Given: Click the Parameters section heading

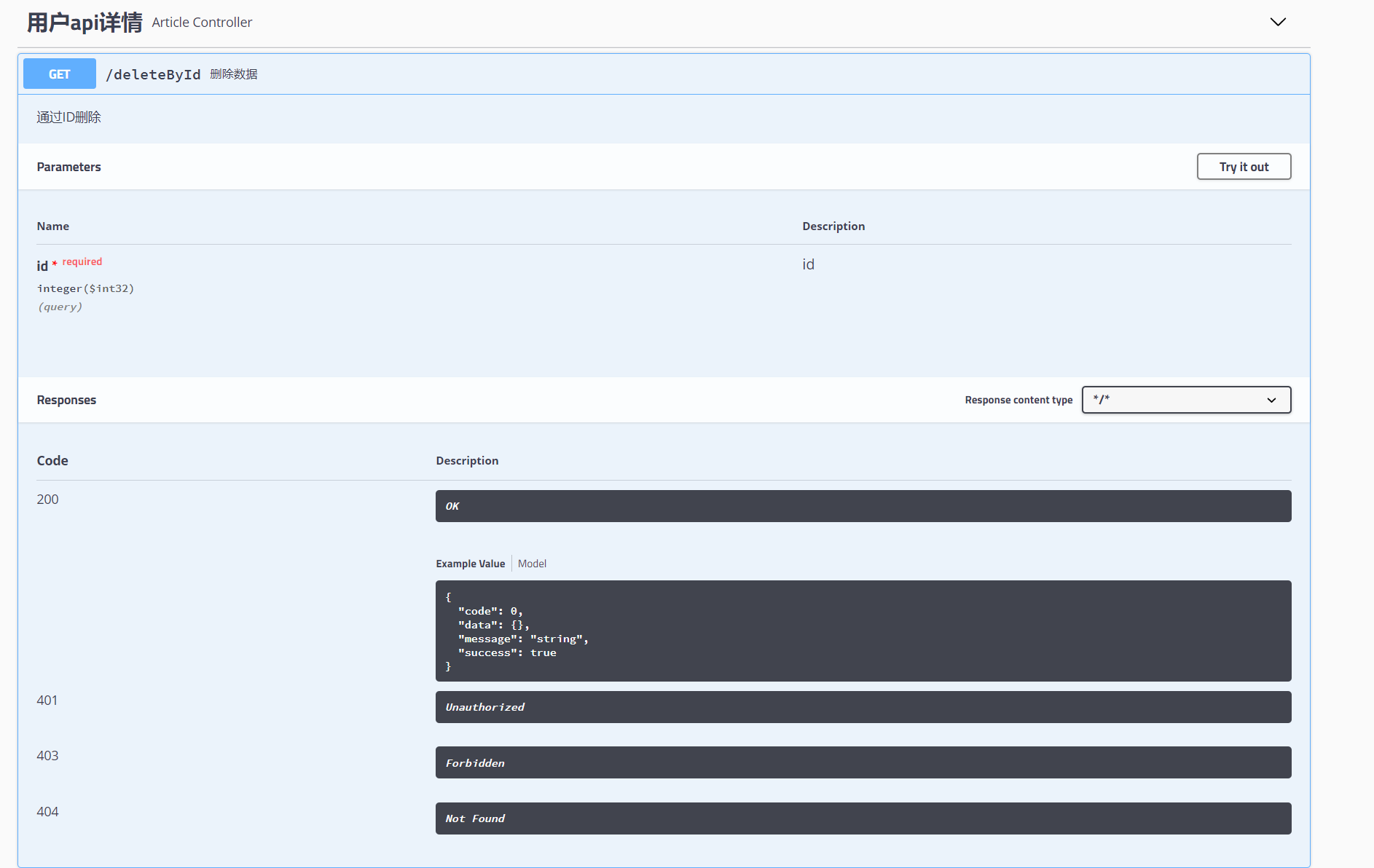Looking at the screenshot, I should tap(68, 167).
